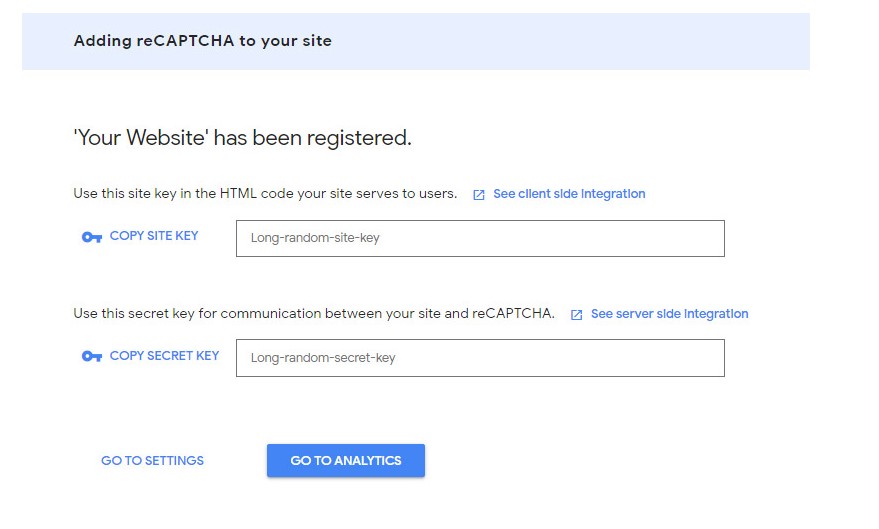Click the empty right end of site key box
This screenshot has height=529, width=879.
click(x=645, y=238)
